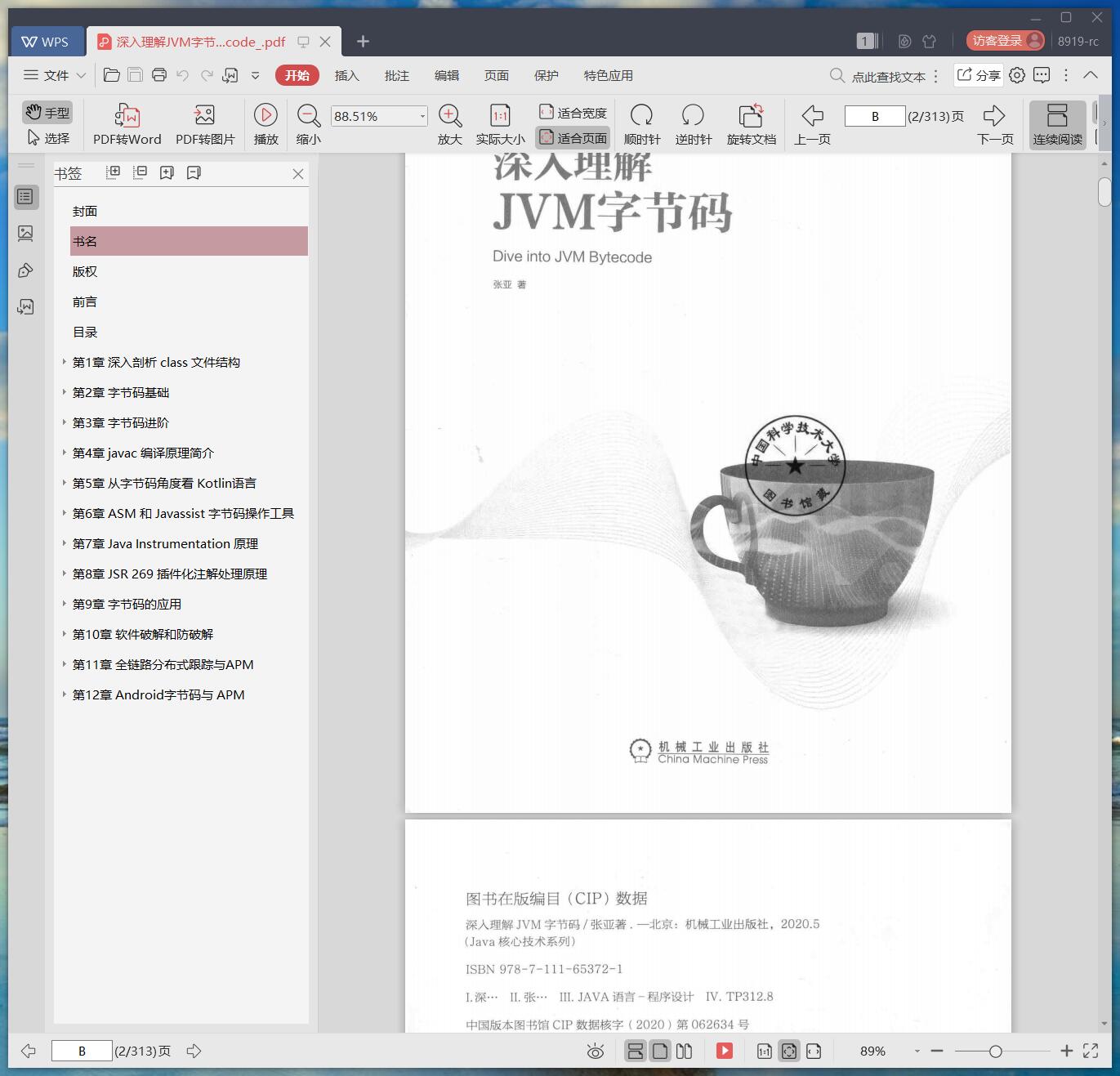Click the eye-protection mode icon in status bar
The height and width of the screenshot is (1076, 1120).
tap(596, 1051)
